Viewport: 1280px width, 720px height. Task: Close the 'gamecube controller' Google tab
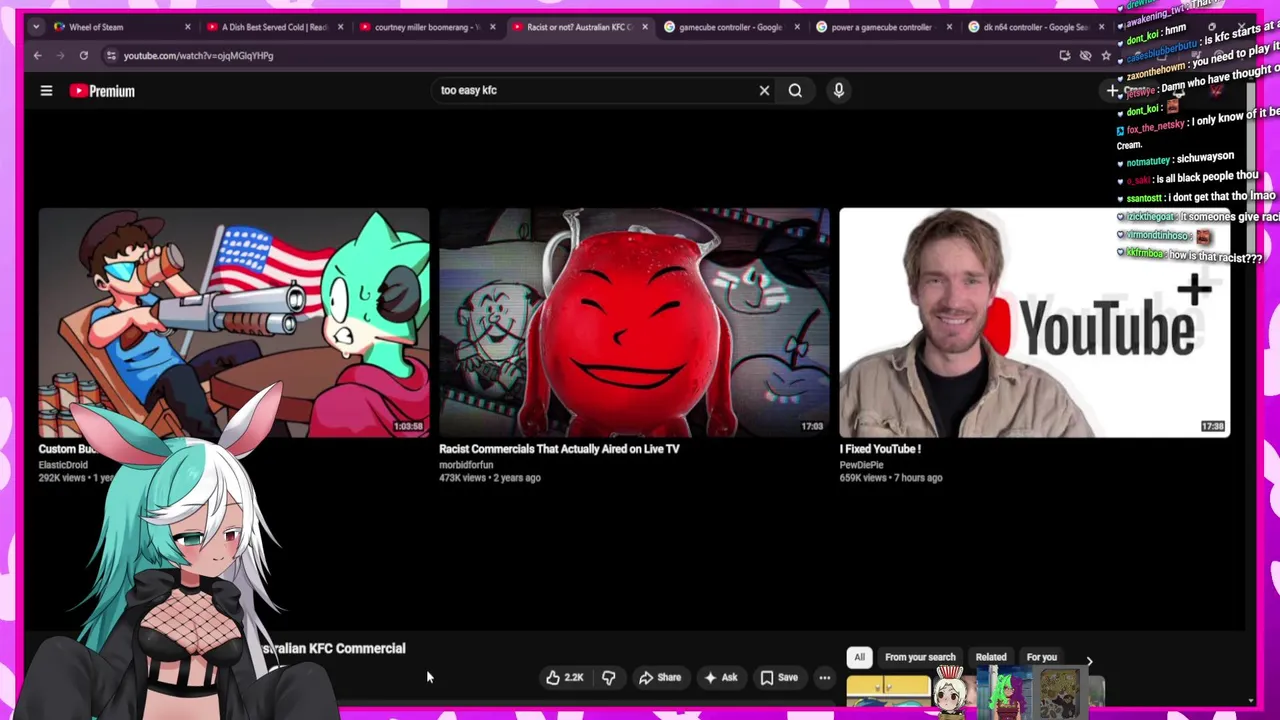(x=797, y=27)
